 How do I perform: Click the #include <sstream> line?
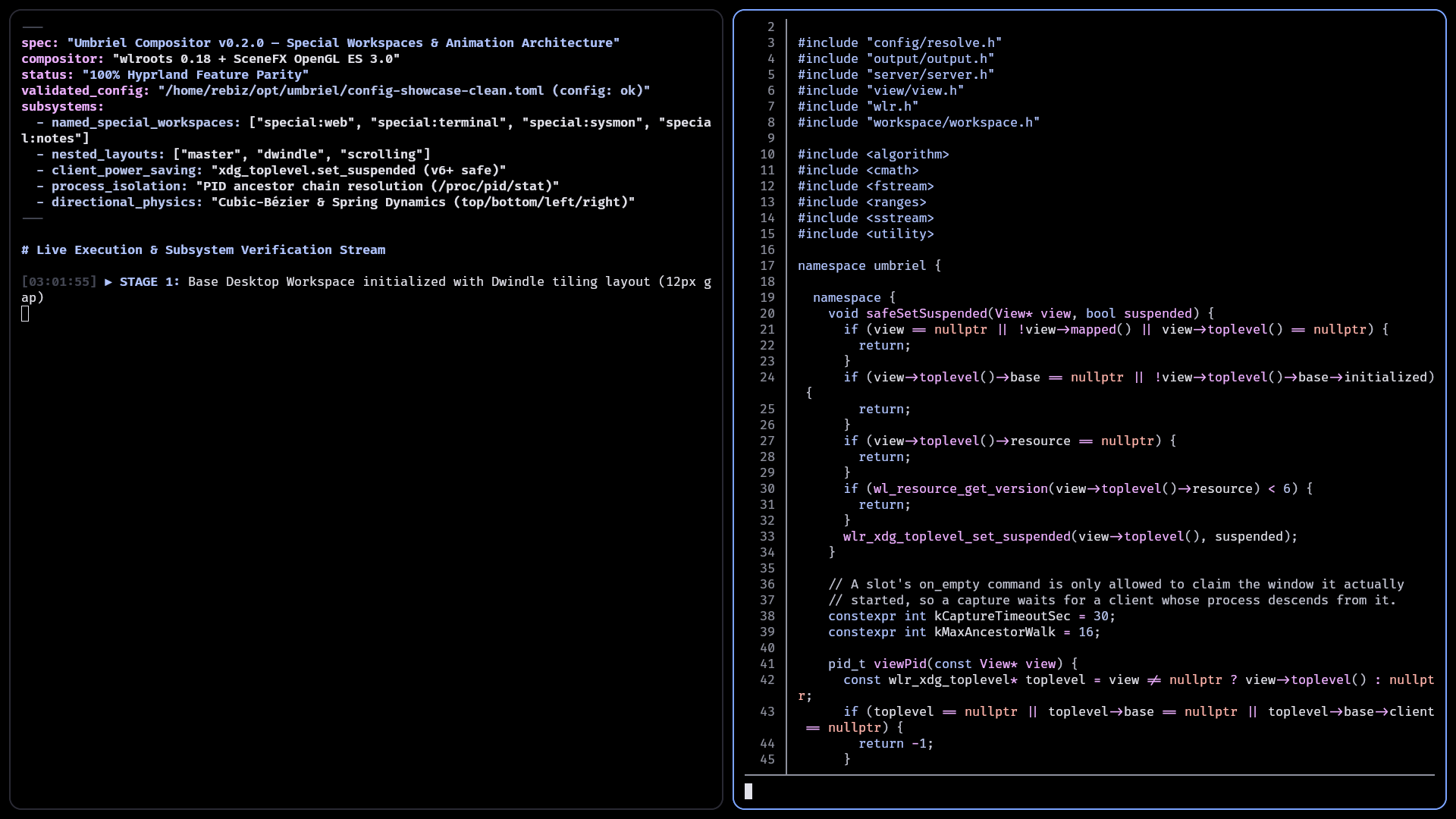pos(865,218)
